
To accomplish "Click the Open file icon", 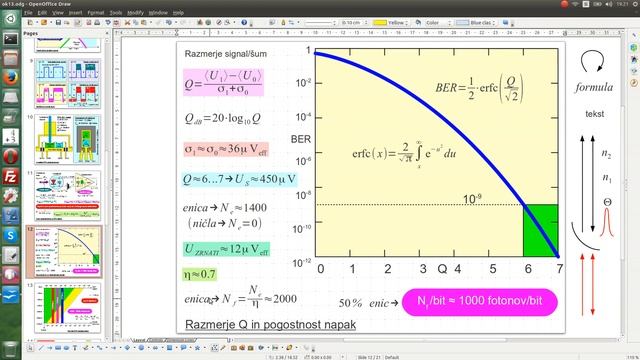I will tap(44, 22).
